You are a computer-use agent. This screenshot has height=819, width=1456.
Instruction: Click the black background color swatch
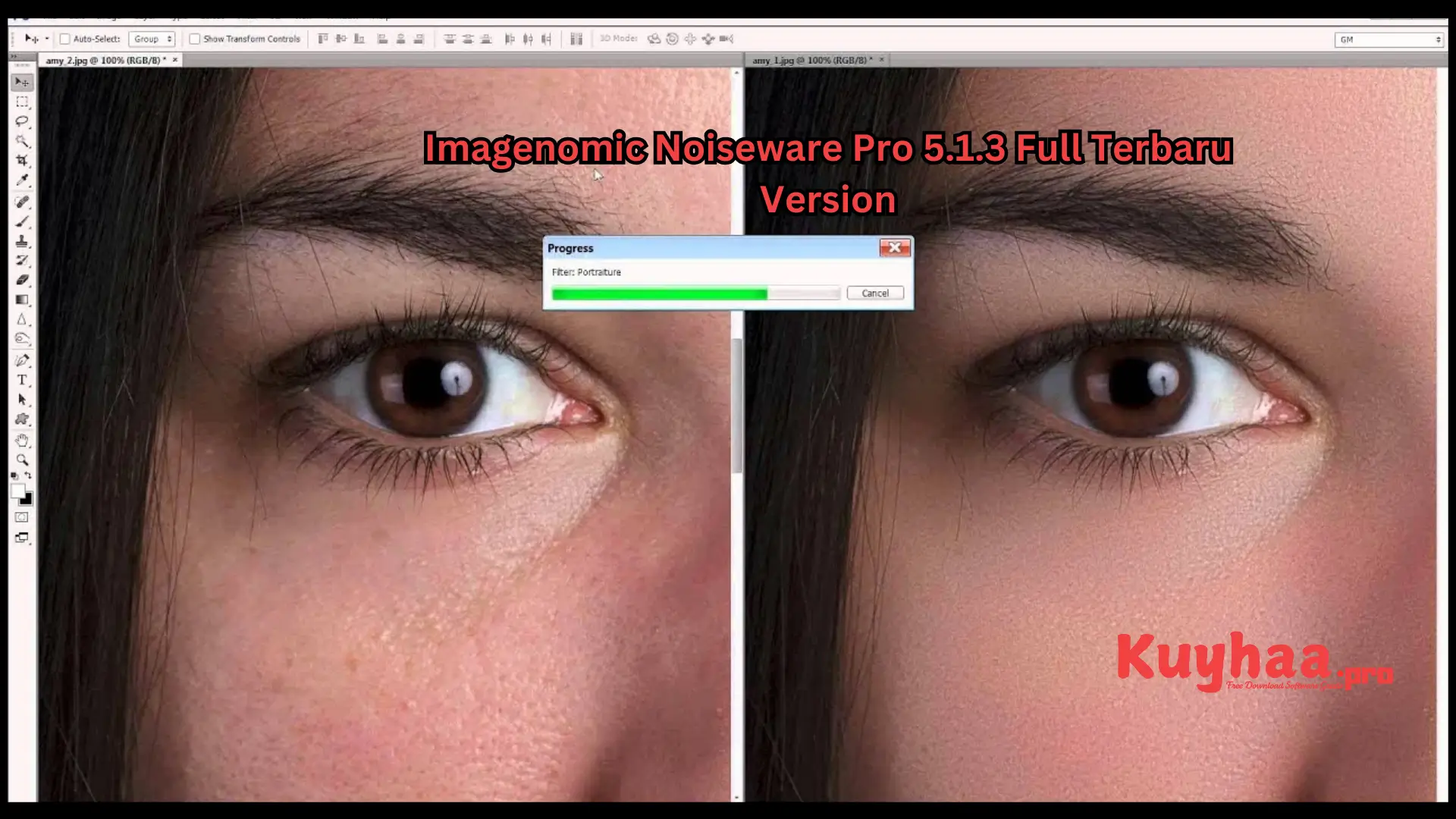[27, 500]
